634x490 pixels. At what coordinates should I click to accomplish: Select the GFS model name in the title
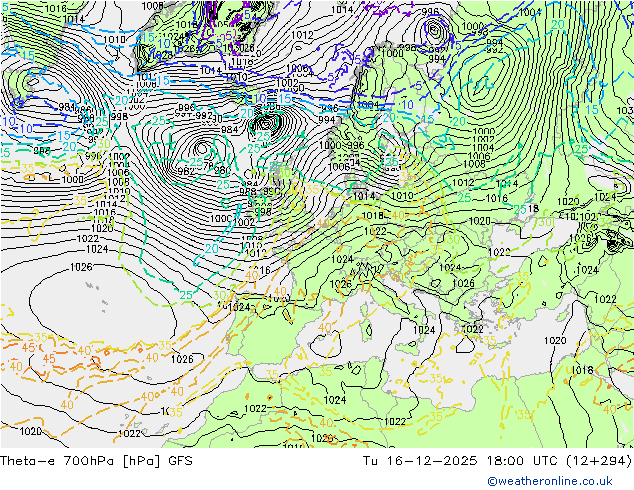[180, 460]
